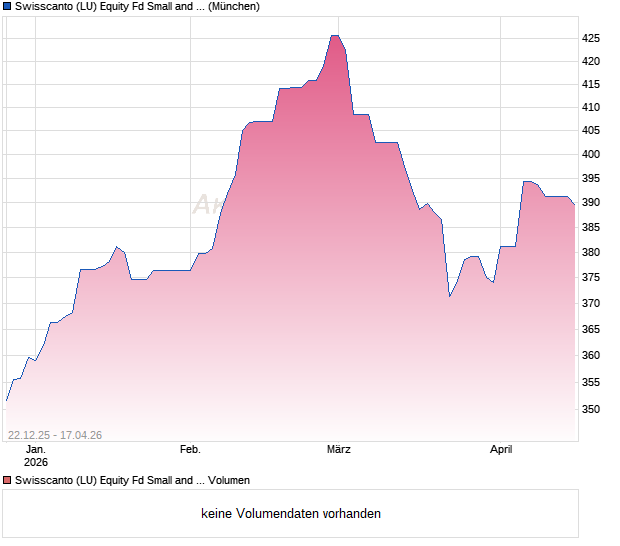This screenshot has width=620, height=546.
Task: Click the 380 price axis value
Action: point(591,252)
